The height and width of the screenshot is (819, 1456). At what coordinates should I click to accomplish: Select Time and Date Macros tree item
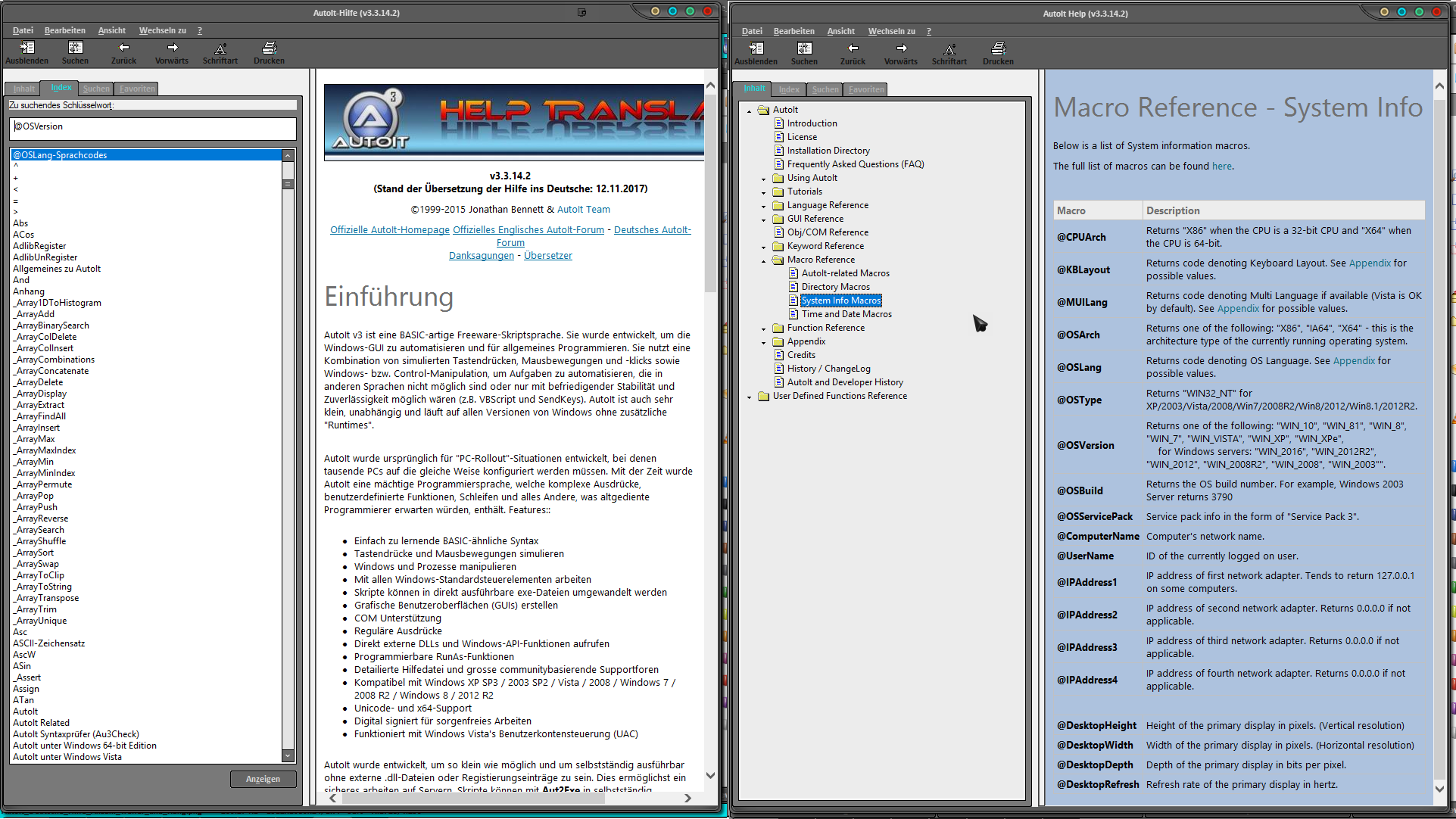(x=846, y=314)
